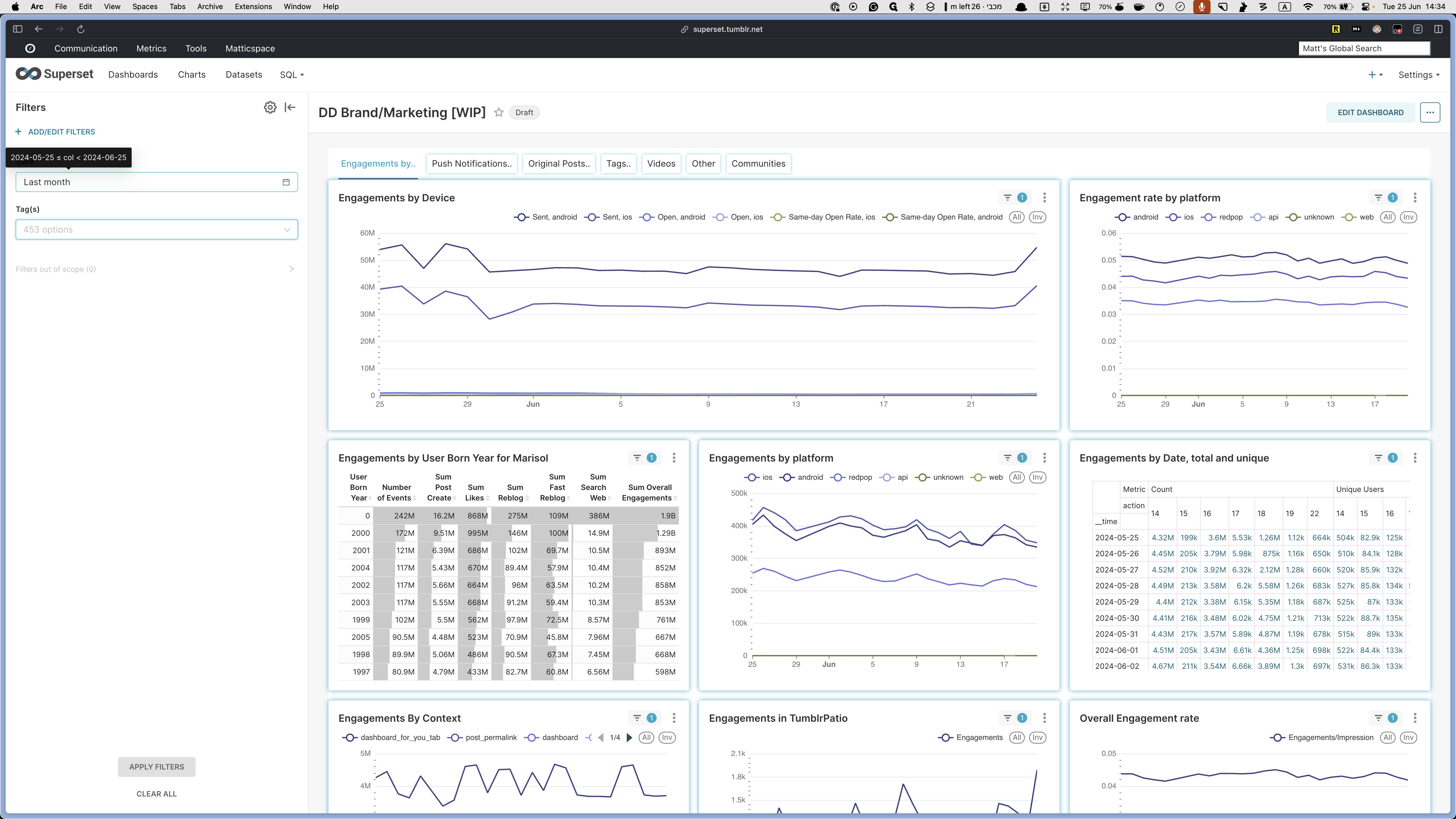The image size is (1456, 819).
Task: Switch to Communities tab
Action: click(x=758, y=163)
